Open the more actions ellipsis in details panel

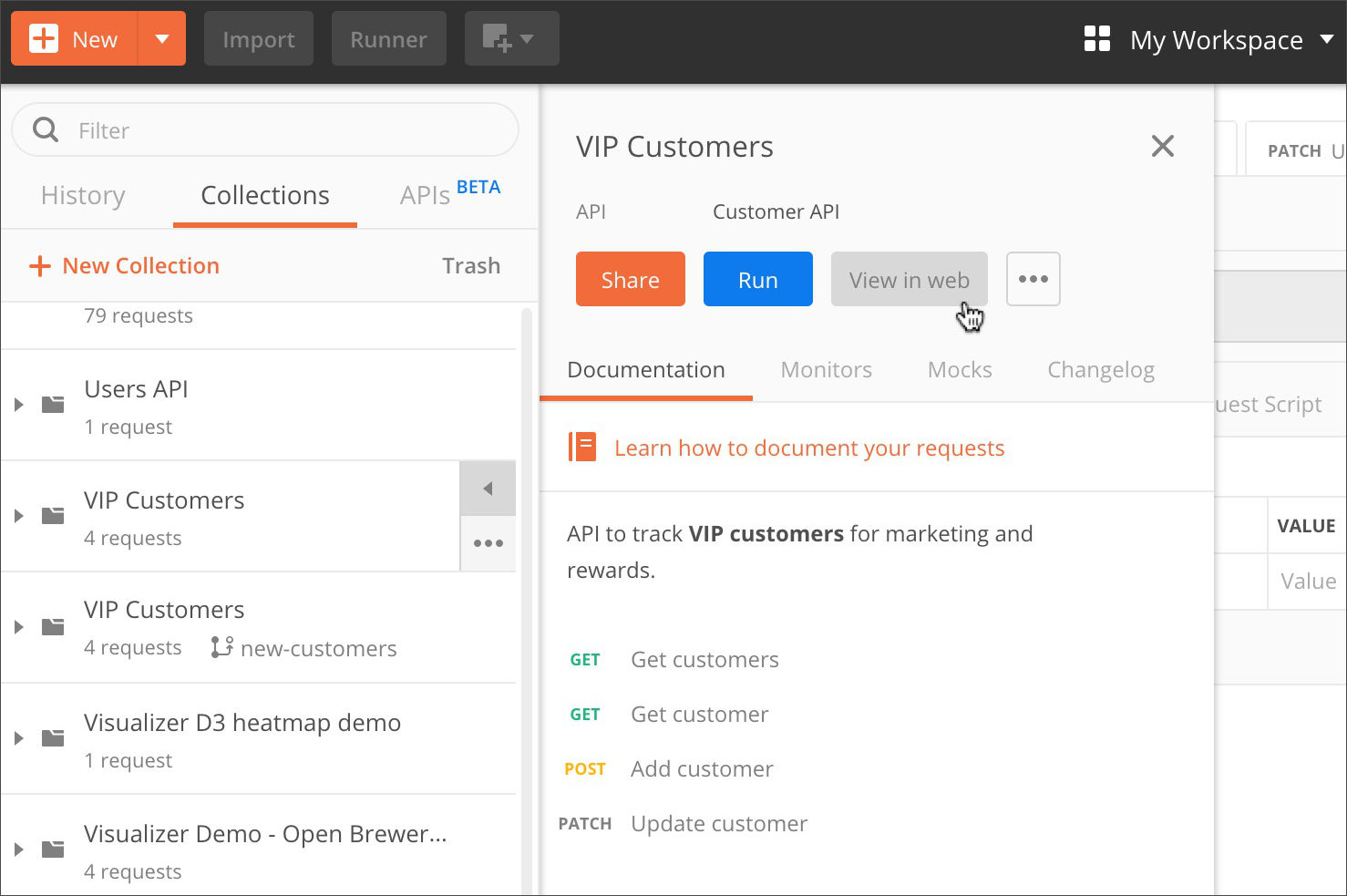coord(1033,279)
